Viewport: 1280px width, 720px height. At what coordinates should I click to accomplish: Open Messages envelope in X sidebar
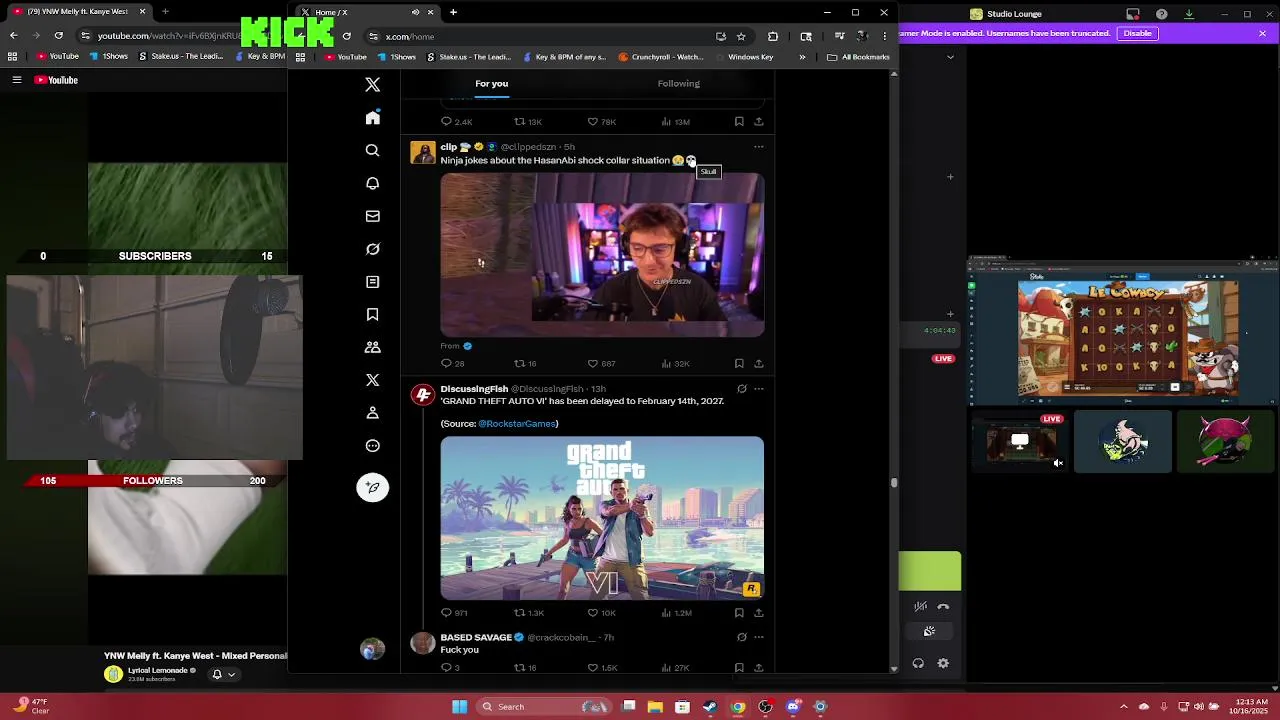pyautogui.click(x=372, y=216)
